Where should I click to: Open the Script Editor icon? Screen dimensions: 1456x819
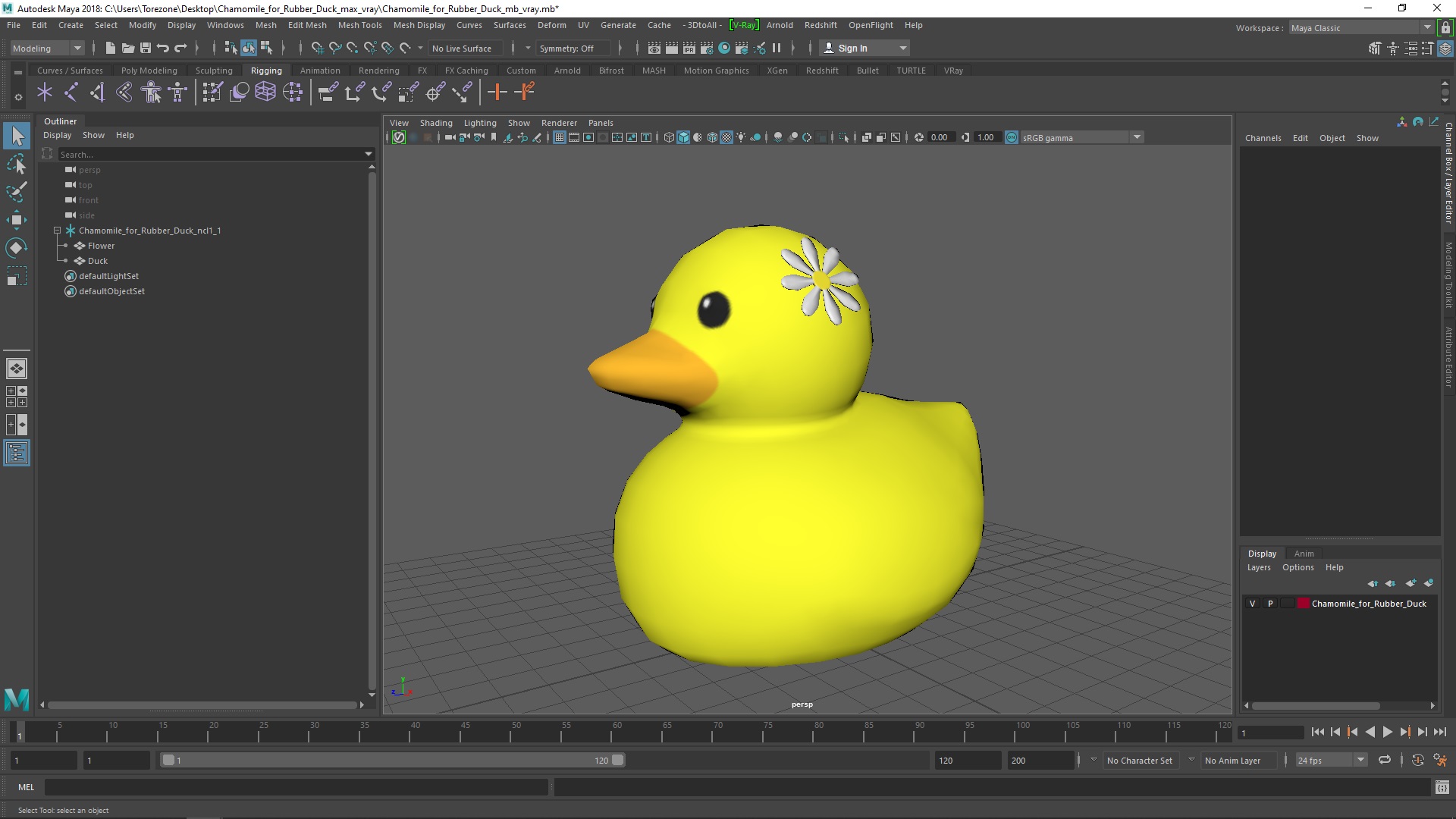coord(1442,787)
